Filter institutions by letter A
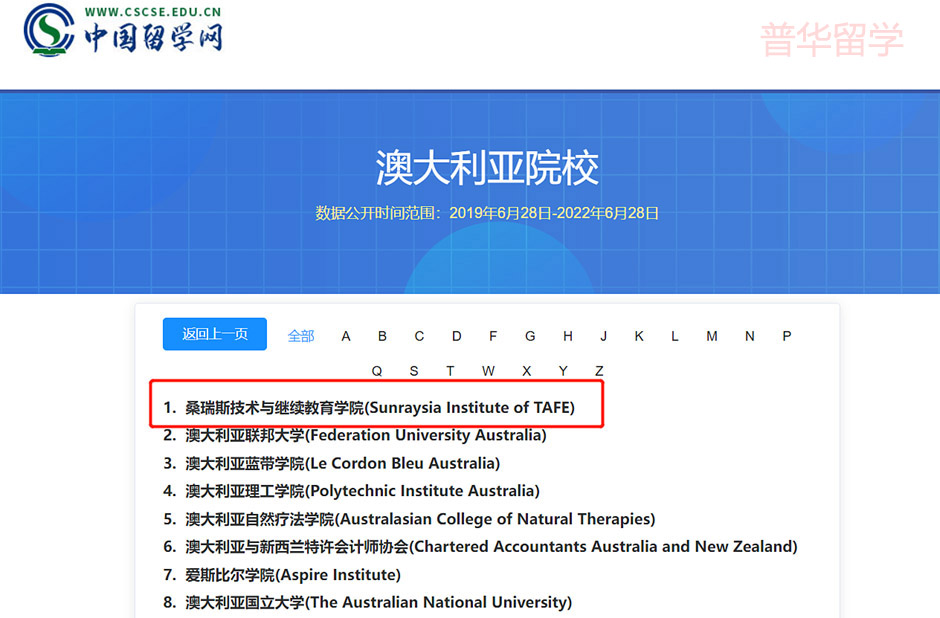This screenshot has width=940, height=618. (x=346, y=336)
